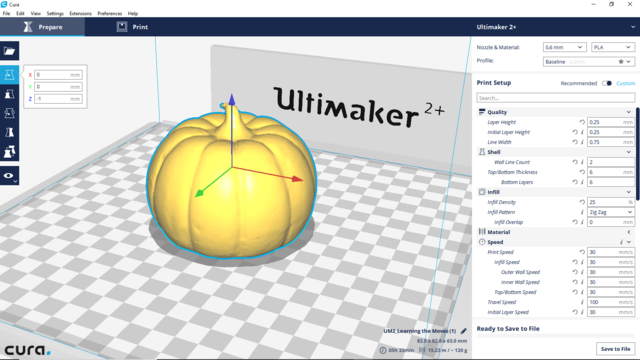Open the Help menu

133,13
